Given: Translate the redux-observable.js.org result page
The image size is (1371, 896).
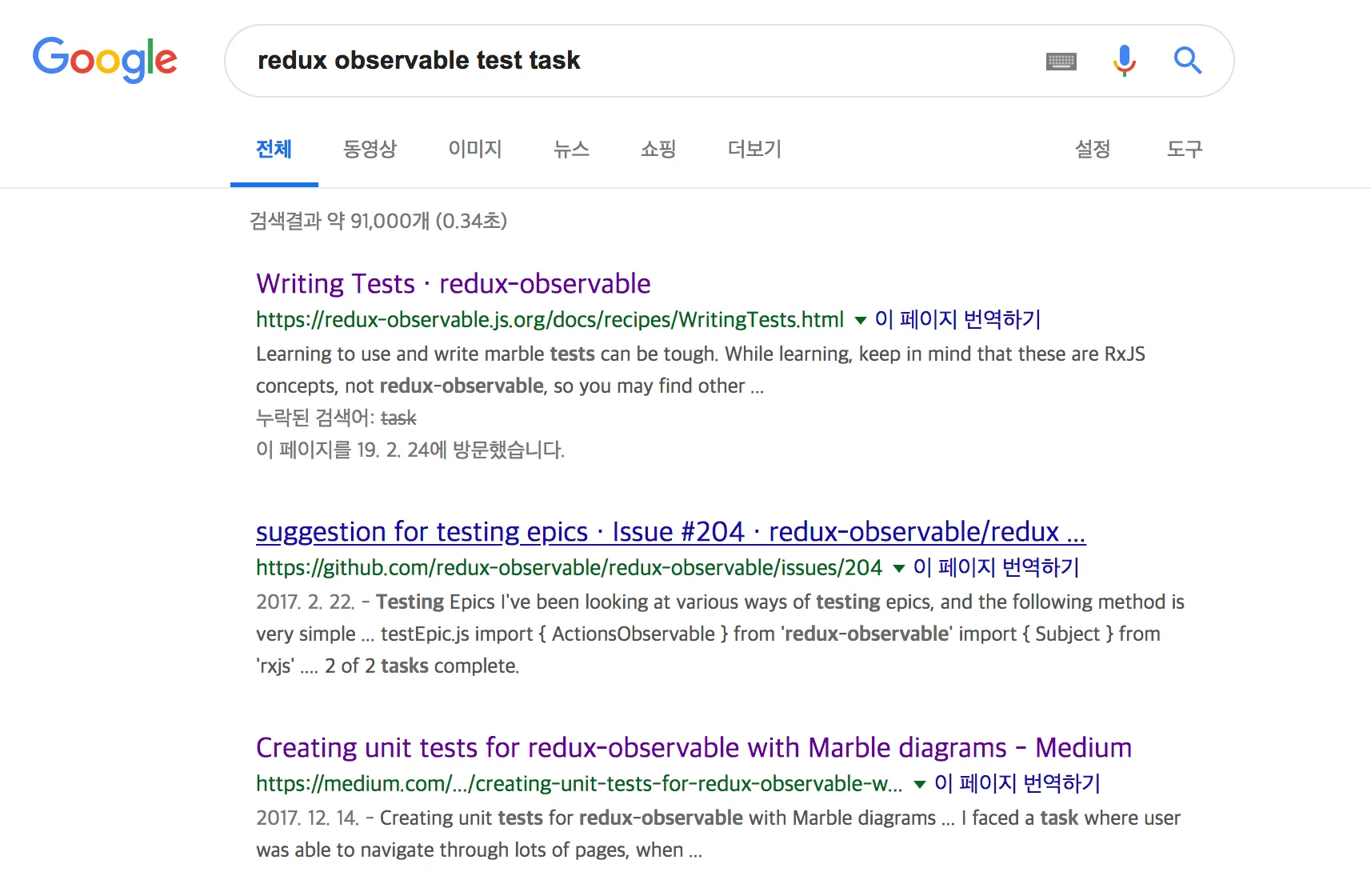Looking at the screenshot, I should pyautogui.click(x=957, y=320).
